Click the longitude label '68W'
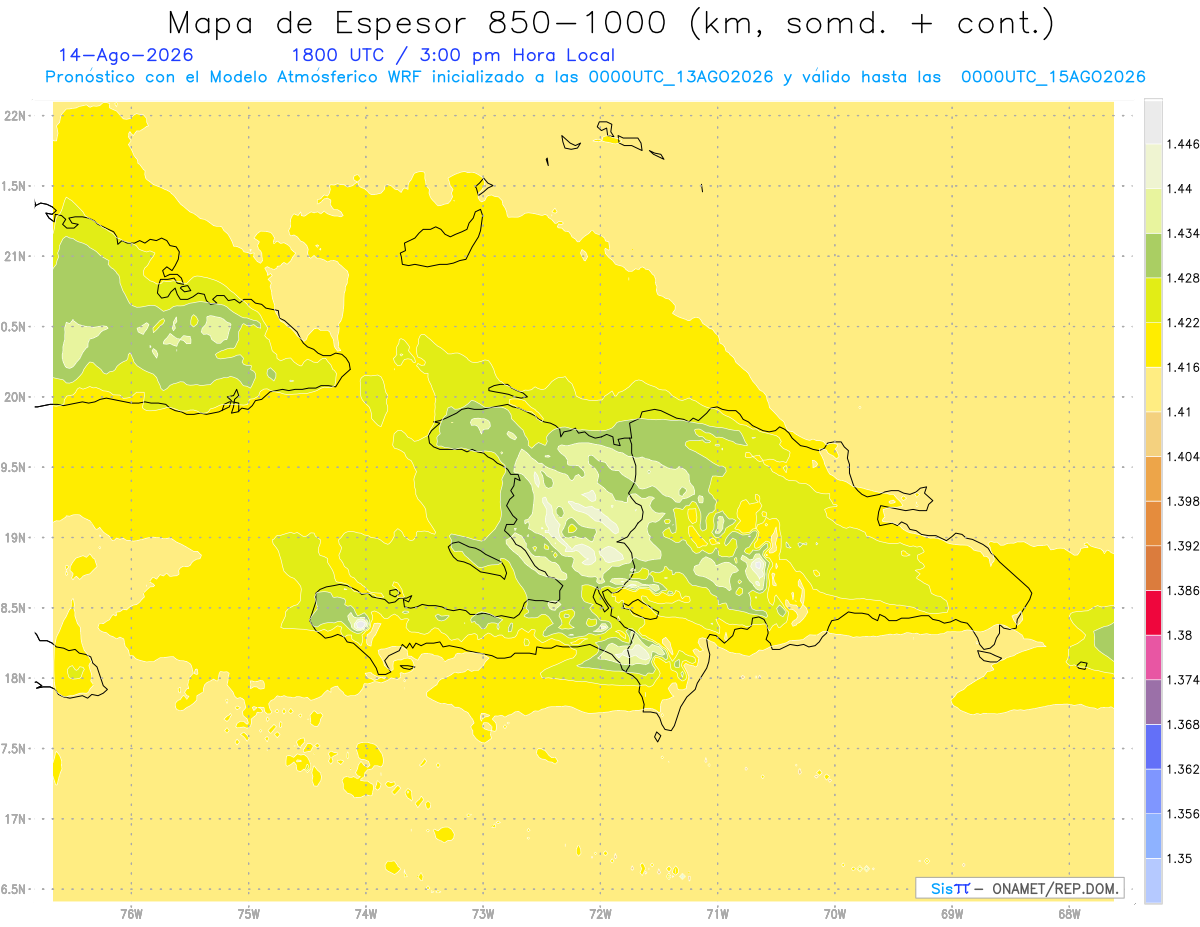 (1069, 913)
